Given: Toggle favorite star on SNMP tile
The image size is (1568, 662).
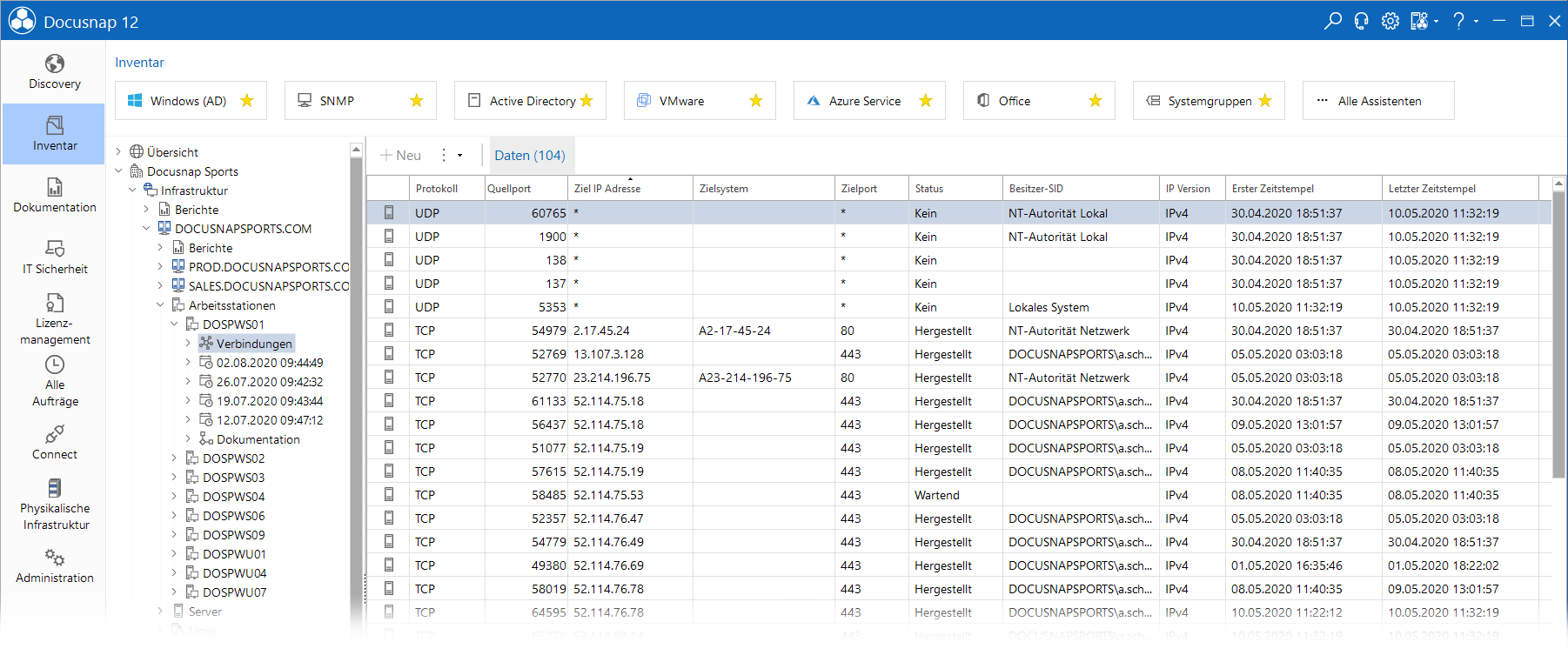Looking at the screenshot, I should 417,101.
